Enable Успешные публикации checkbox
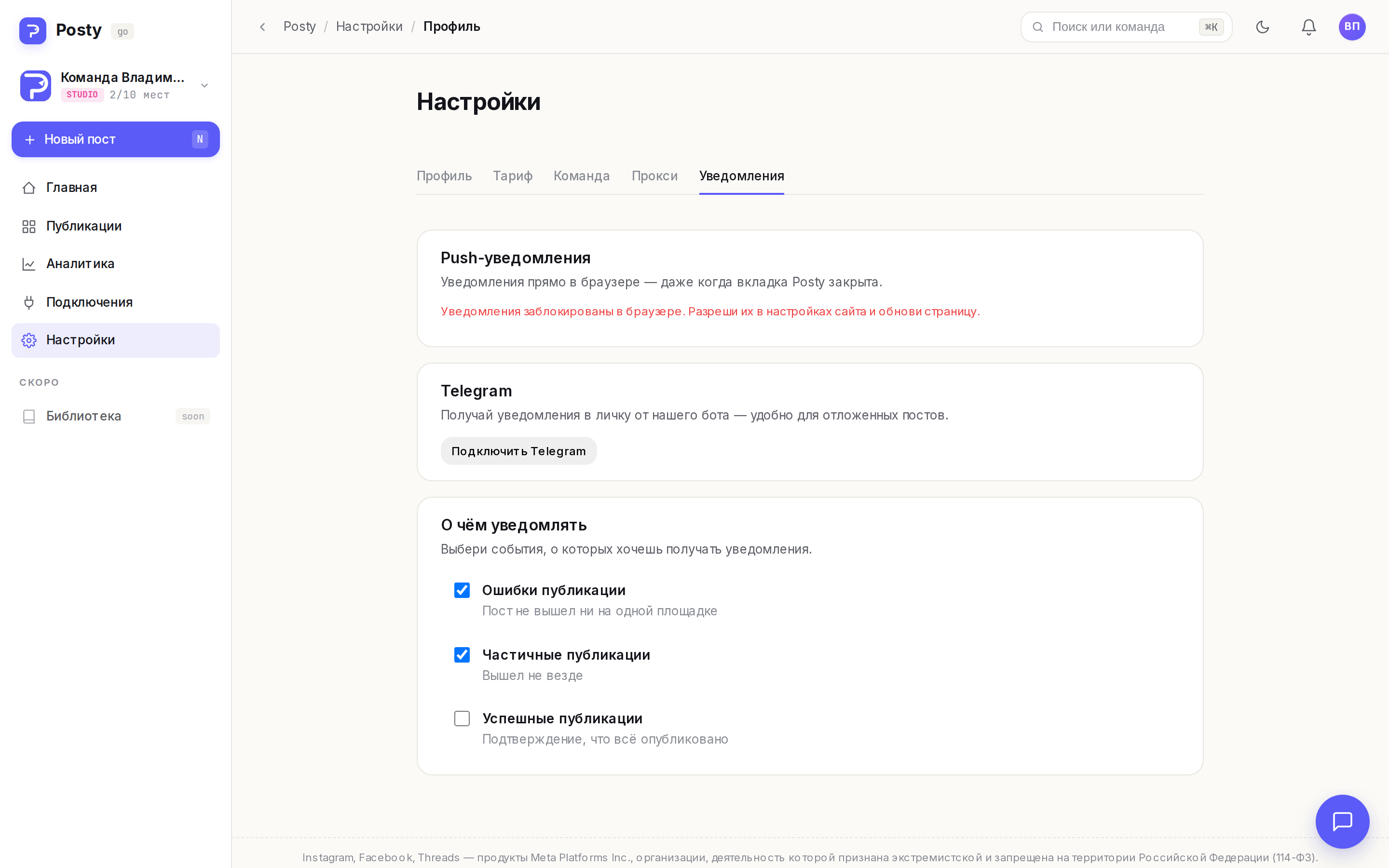Screen dimensions: 1389x868 coord(462,719)
